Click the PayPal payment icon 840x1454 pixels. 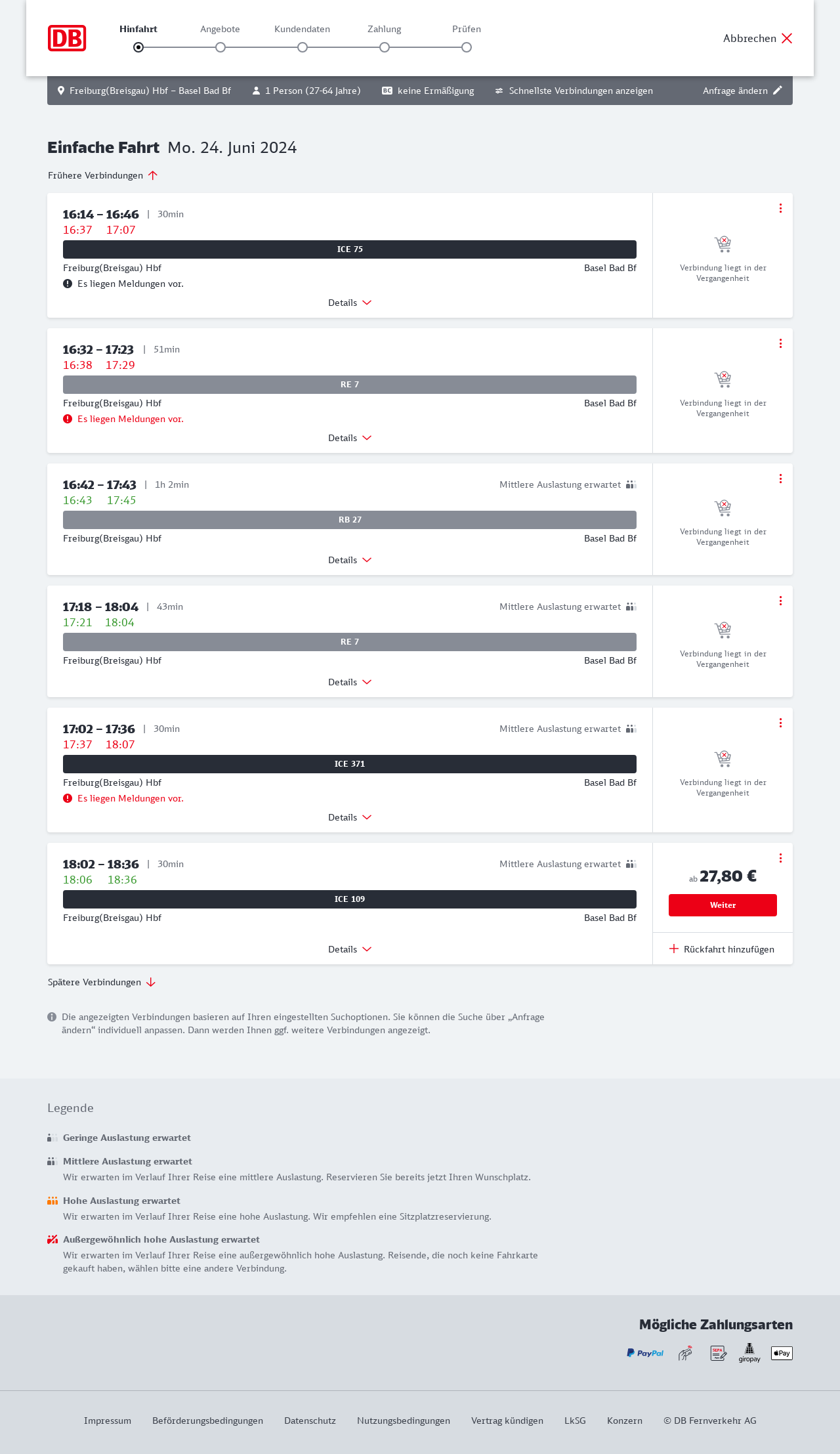click(x=645, y=1353)
